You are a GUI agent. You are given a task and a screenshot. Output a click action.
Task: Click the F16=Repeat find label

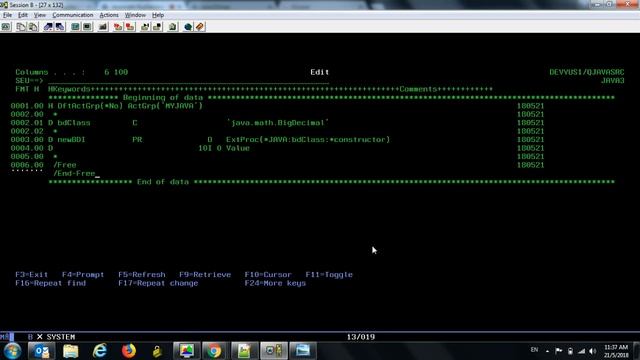51,283
